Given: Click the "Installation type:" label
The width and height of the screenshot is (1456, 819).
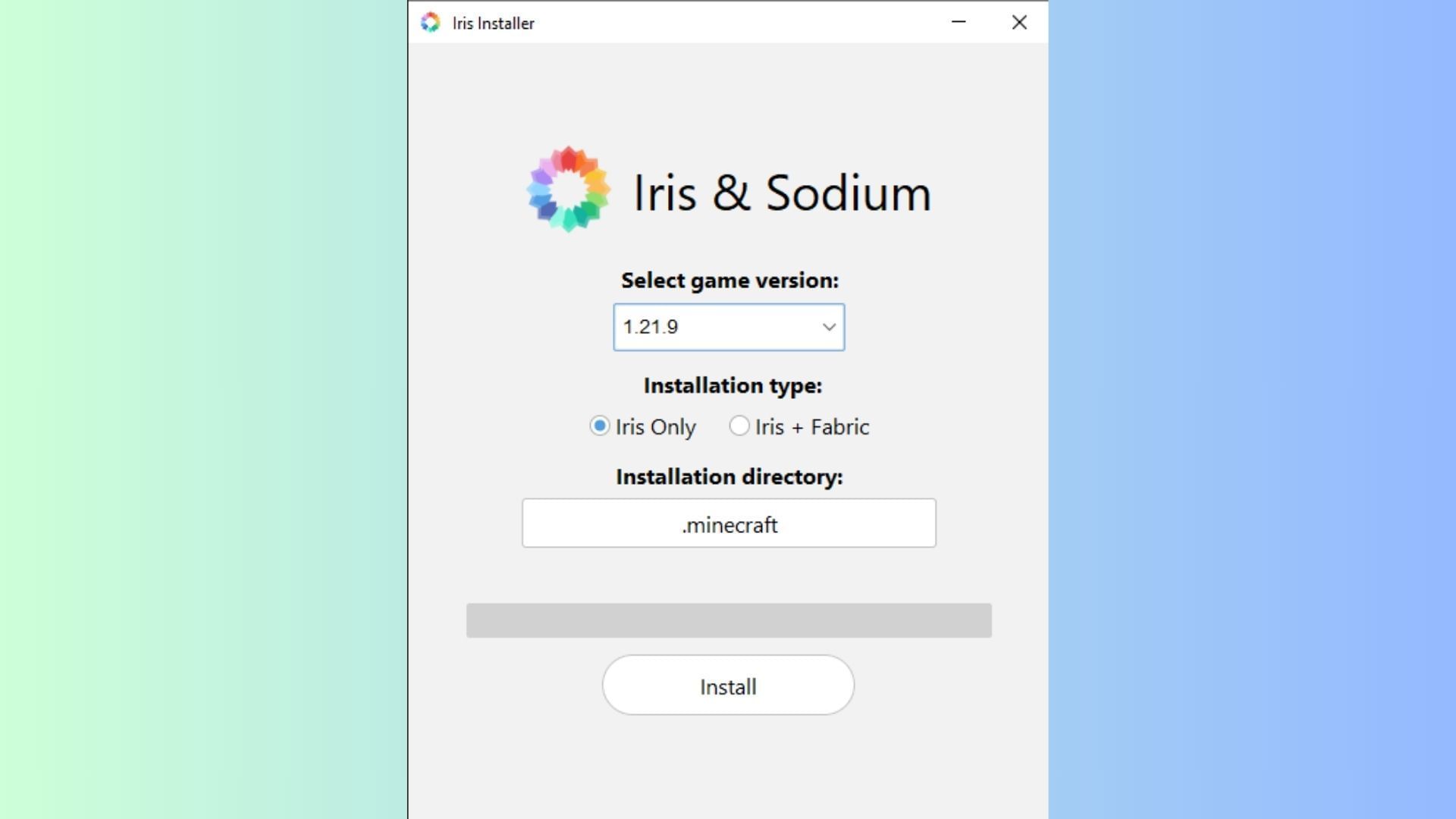Looking at the screenshot, I should [x=733, y=386].
